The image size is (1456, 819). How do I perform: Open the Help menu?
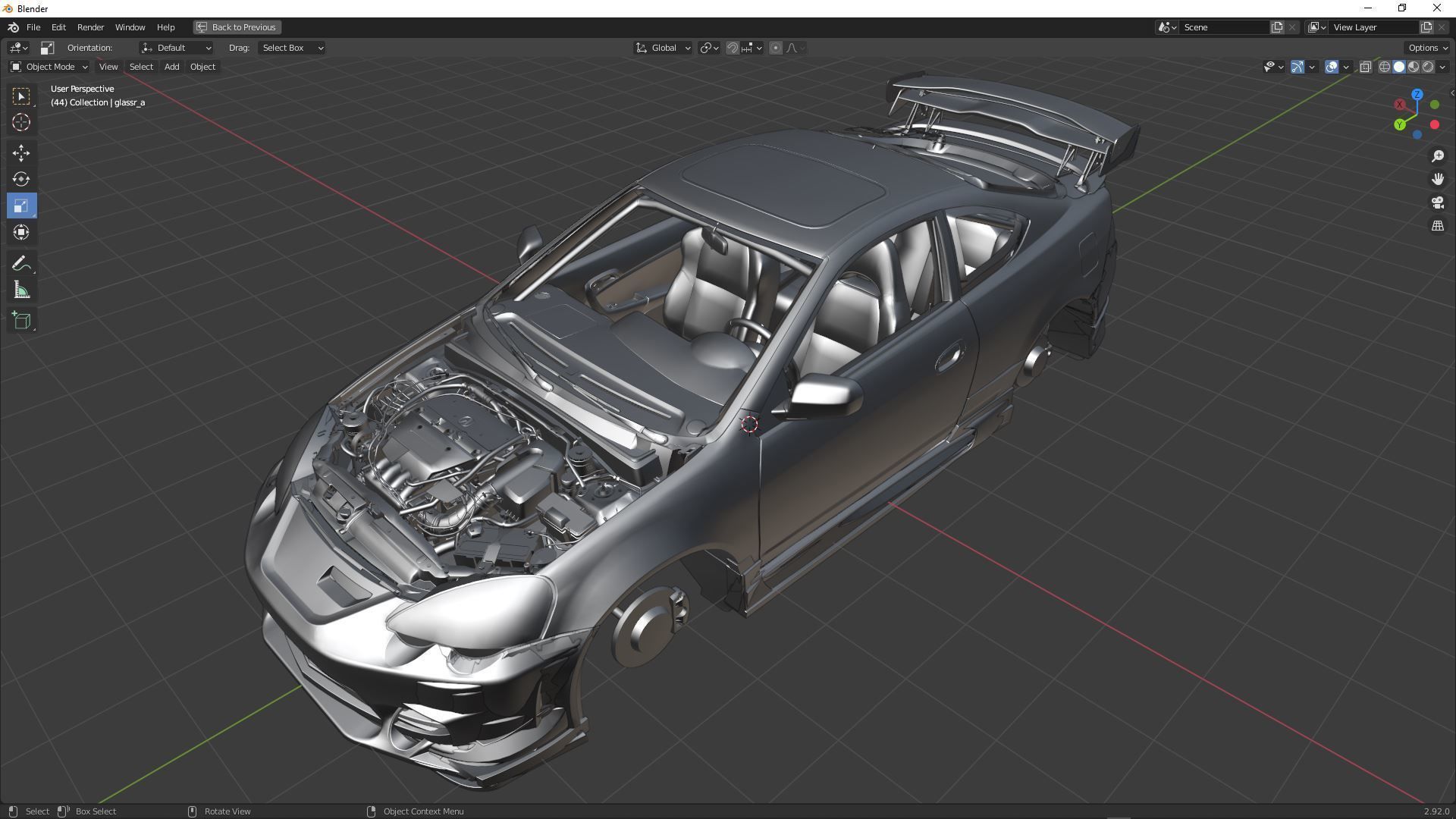tap(165, 27)
